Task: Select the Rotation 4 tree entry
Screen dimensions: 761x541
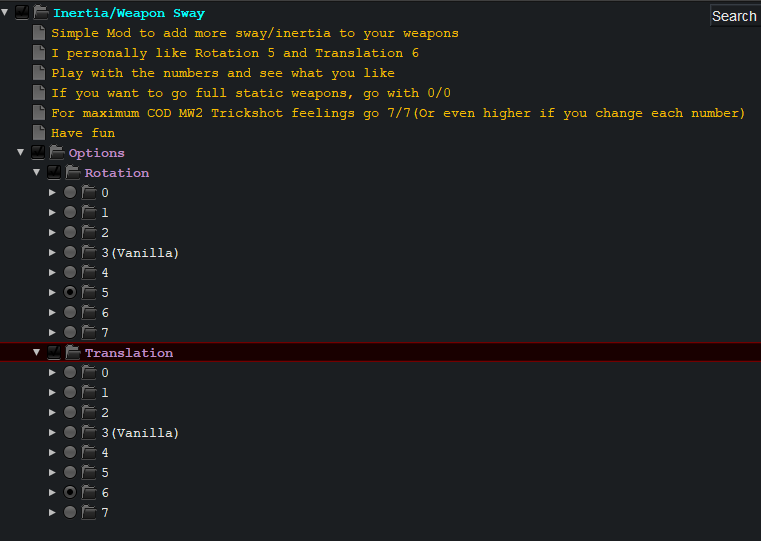Action: 105,273
